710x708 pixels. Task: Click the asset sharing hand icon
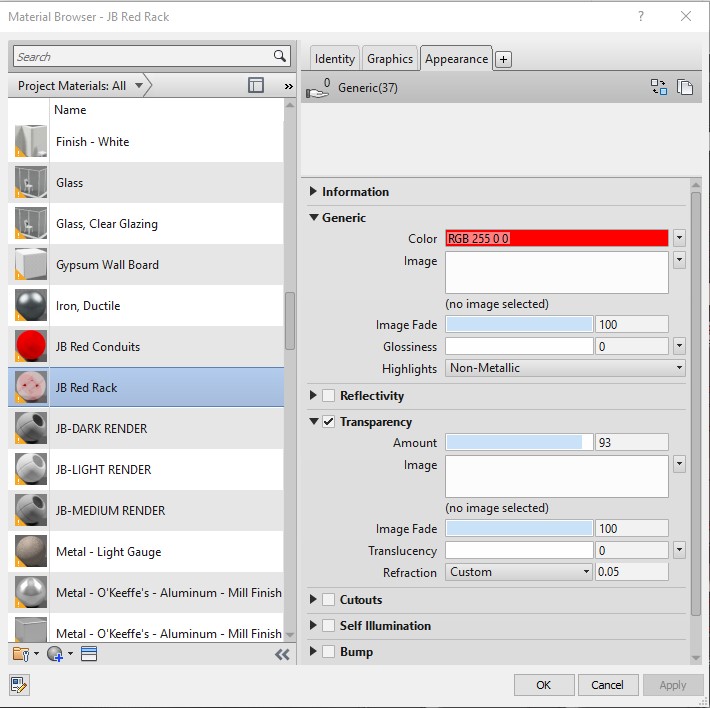318,88
